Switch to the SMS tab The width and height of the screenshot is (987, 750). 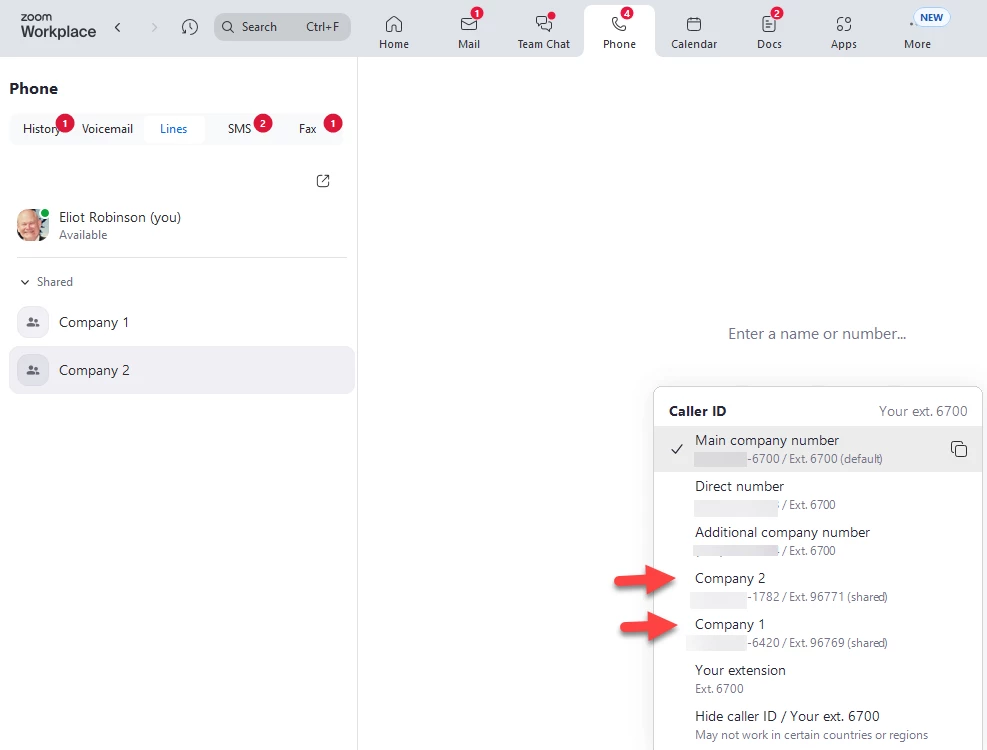click(x=240, y=129)
